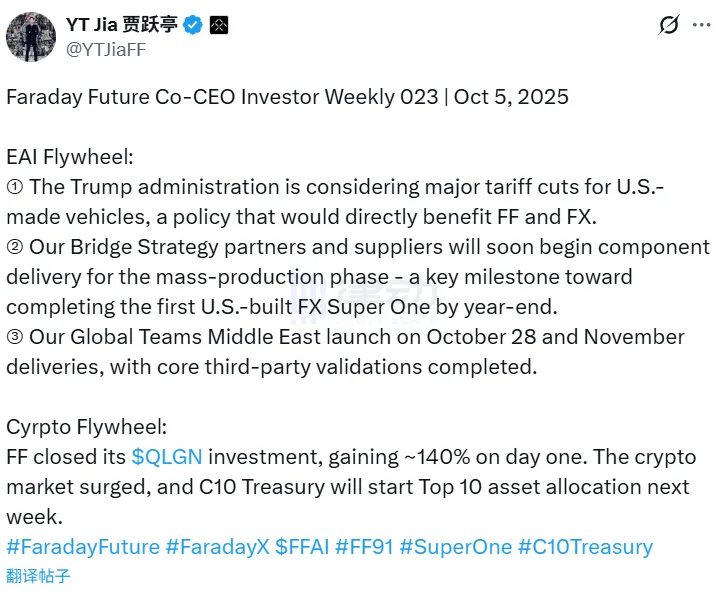Open the #SuperOne hashtag
Viewport: 728px width, 598px height.
point(455,547)
